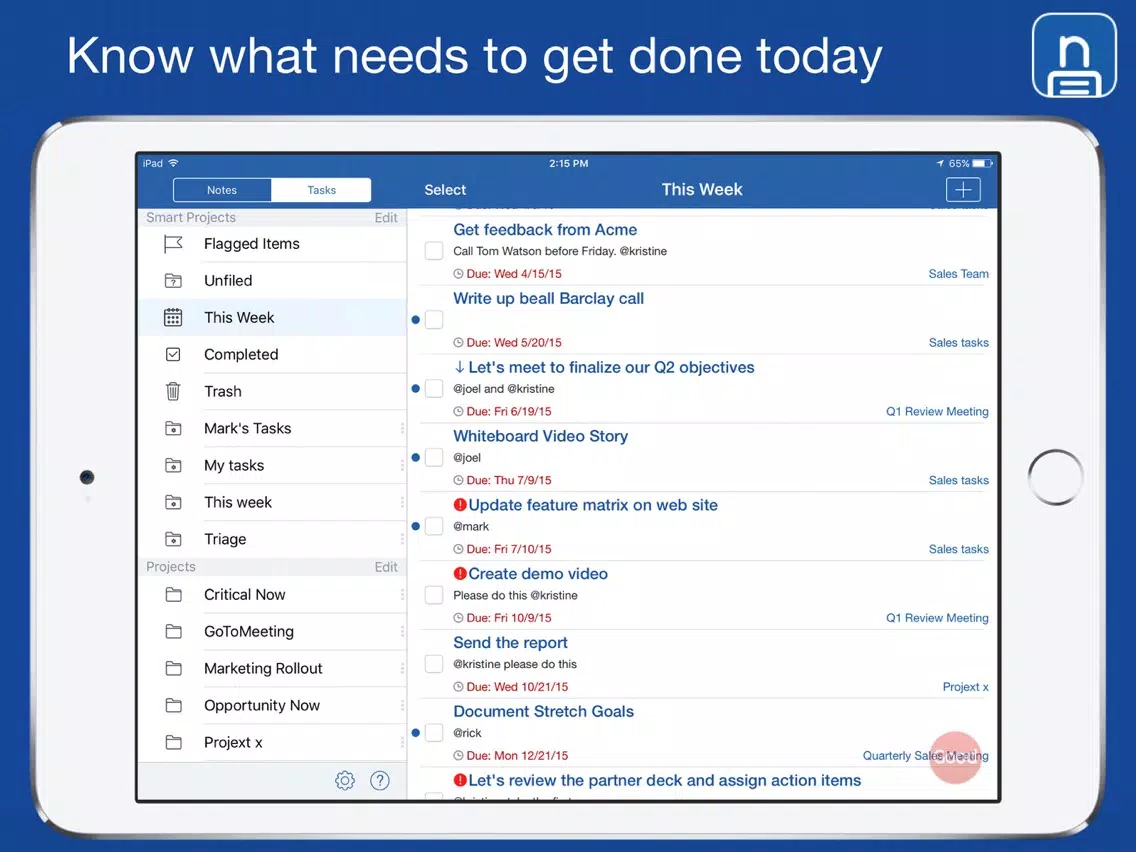Switch to the Tasks tab
This screenshot has width=1136, height=852.
pyautogui.click(x=321, y=190)
